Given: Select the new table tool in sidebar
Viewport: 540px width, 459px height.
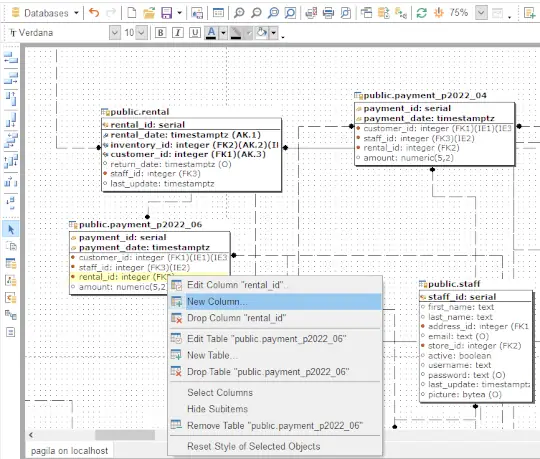Looking at the screenshot, I should point(11,264).
